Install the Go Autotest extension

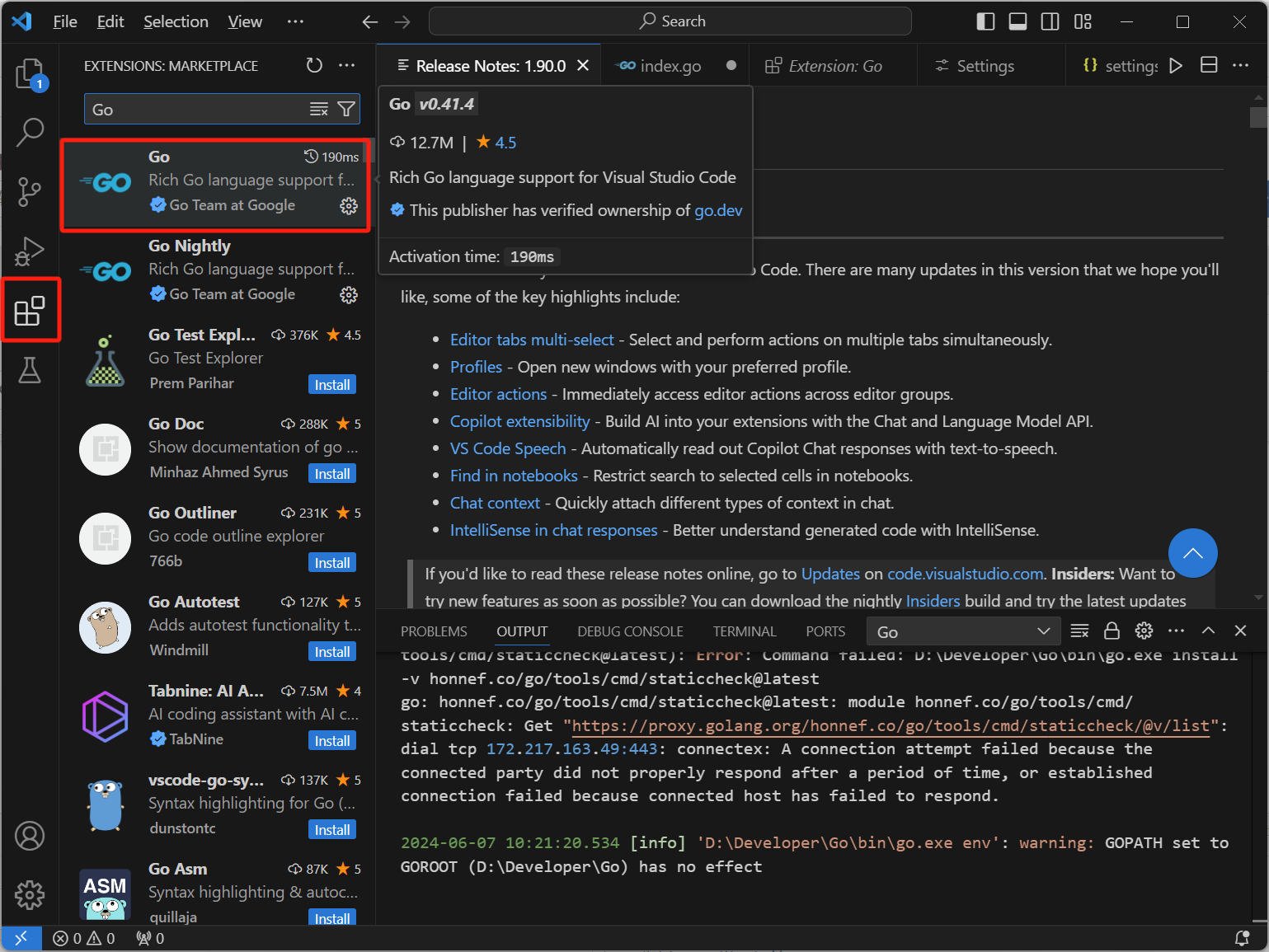[332, 652]
